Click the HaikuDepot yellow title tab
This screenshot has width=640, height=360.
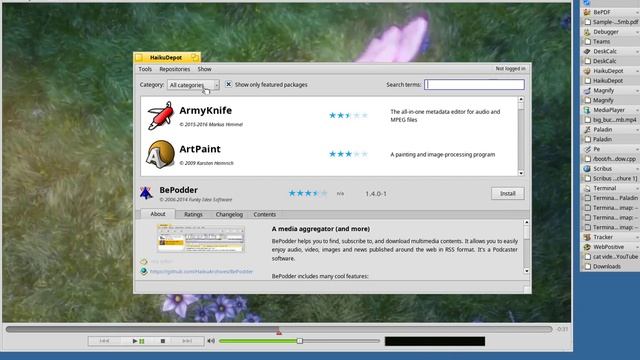click(167, 57)
